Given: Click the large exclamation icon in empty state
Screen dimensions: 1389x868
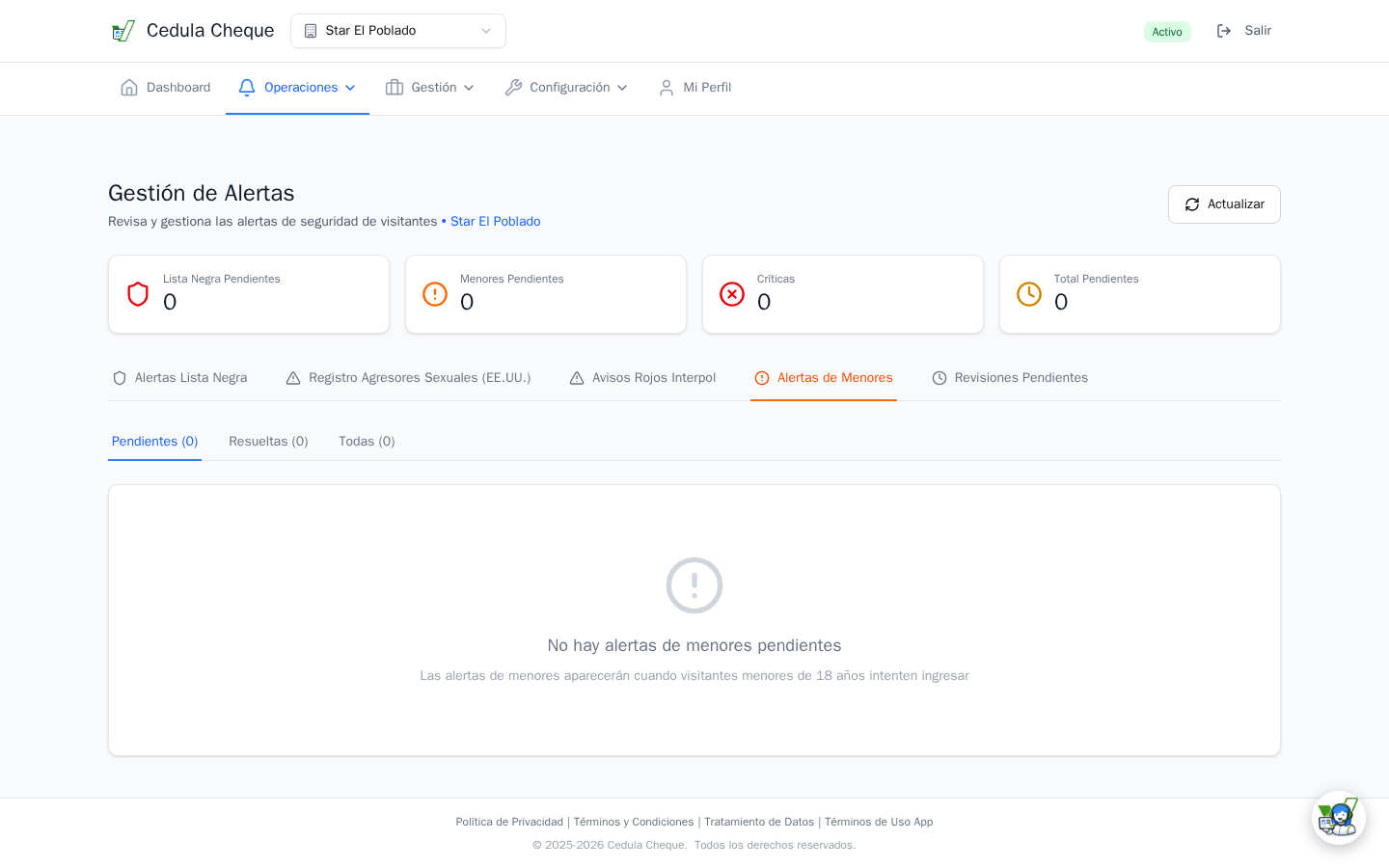Looking at the screenshot, I should [x=694, y=585].
